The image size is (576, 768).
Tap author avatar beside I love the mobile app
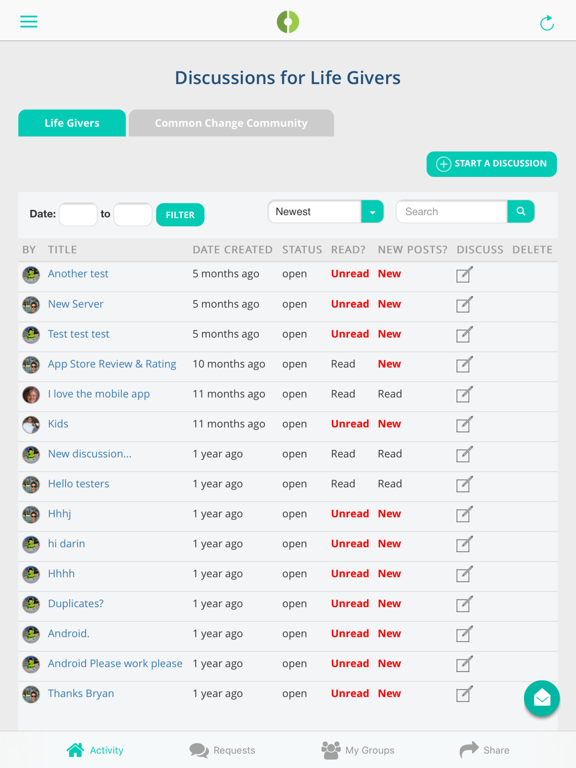point(31,394)
